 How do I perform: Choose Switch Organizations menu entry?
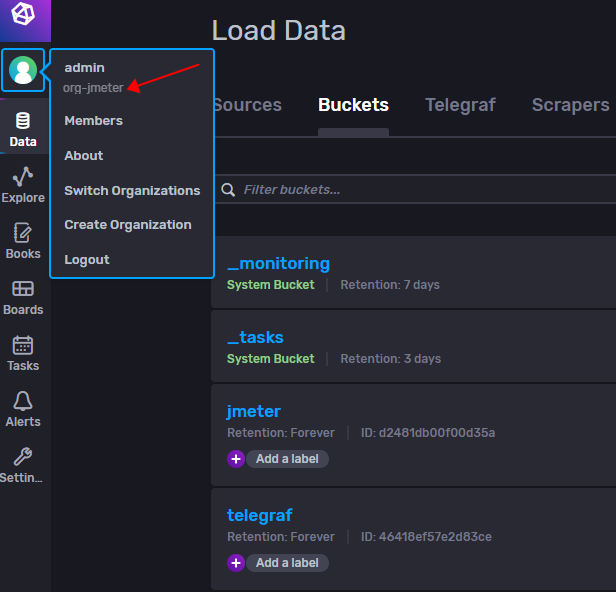132,191
